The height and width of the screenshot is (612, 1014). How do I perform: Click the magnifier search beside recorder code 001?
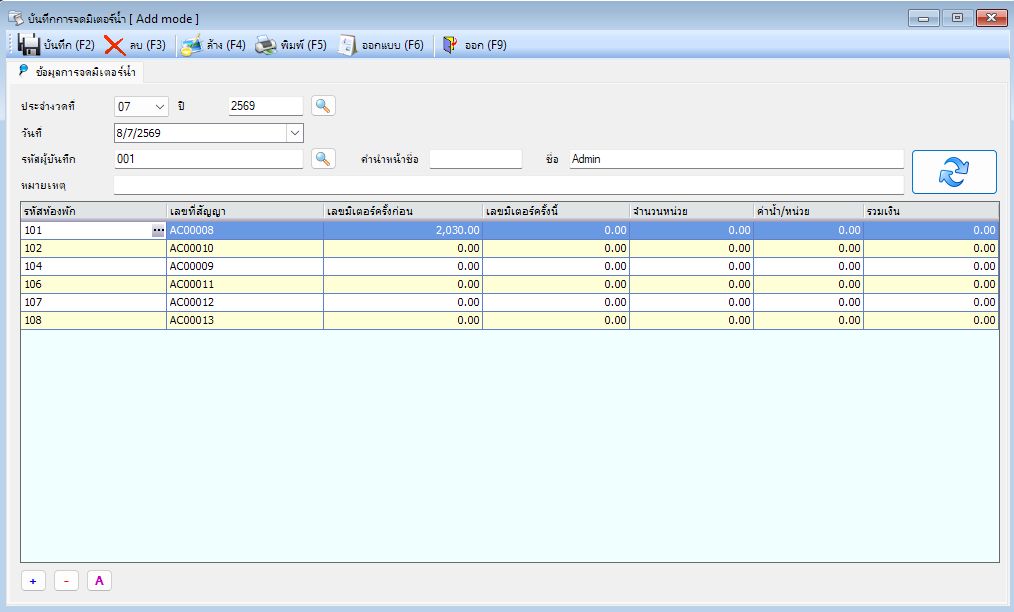(x=323, y=159)
